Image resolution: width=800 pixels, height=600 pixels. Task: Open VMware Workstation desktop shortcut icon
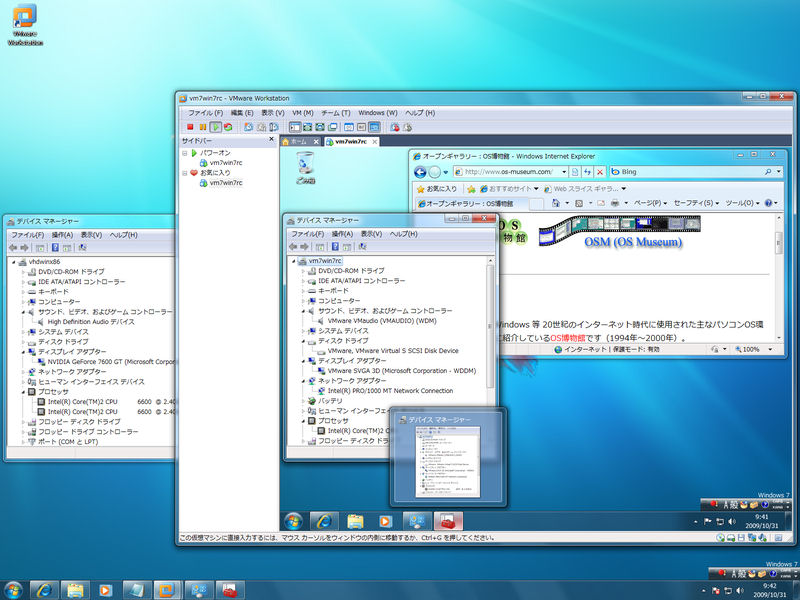(25, 25)
